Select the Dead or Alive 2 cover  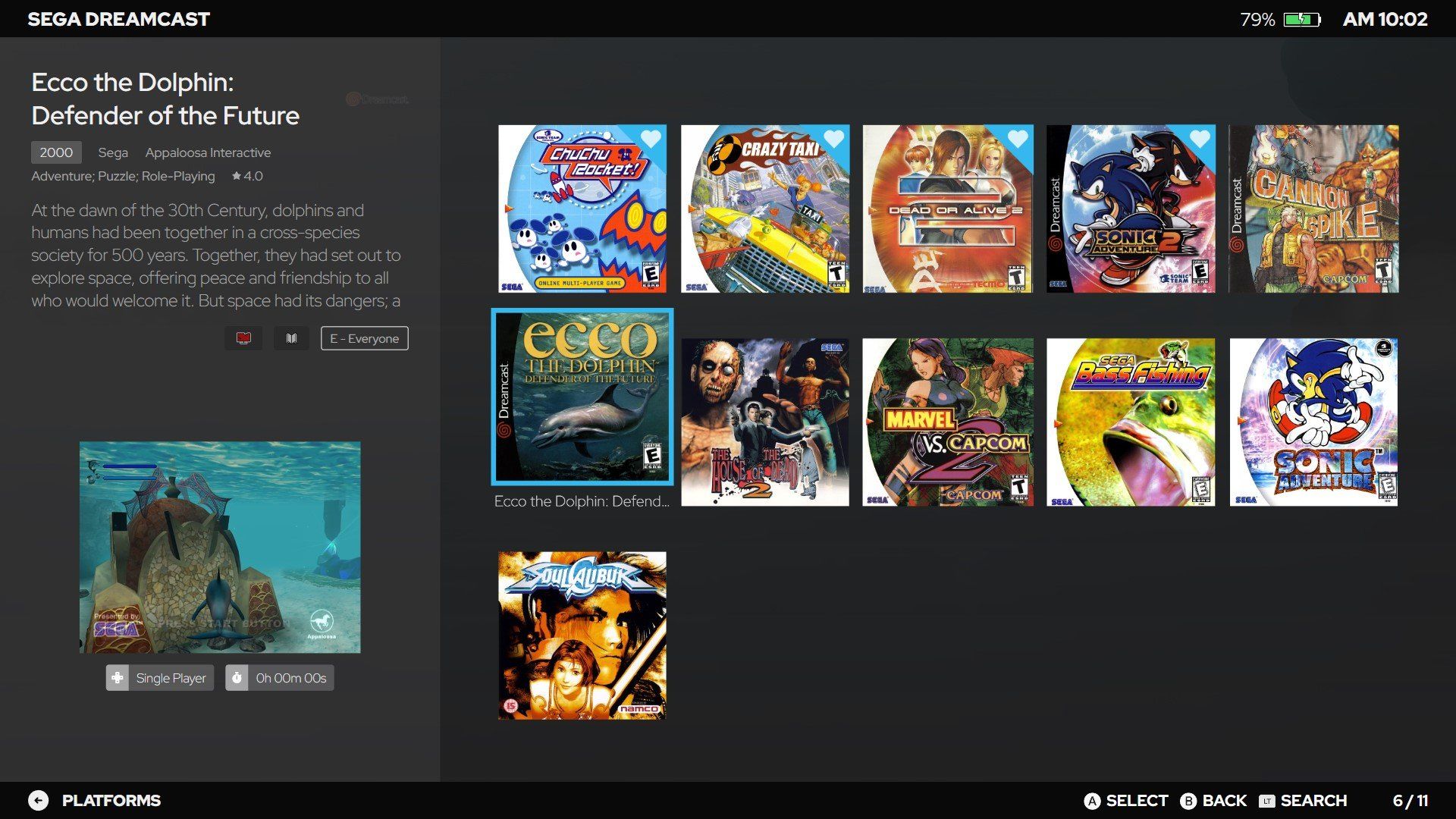pos(948,209)
